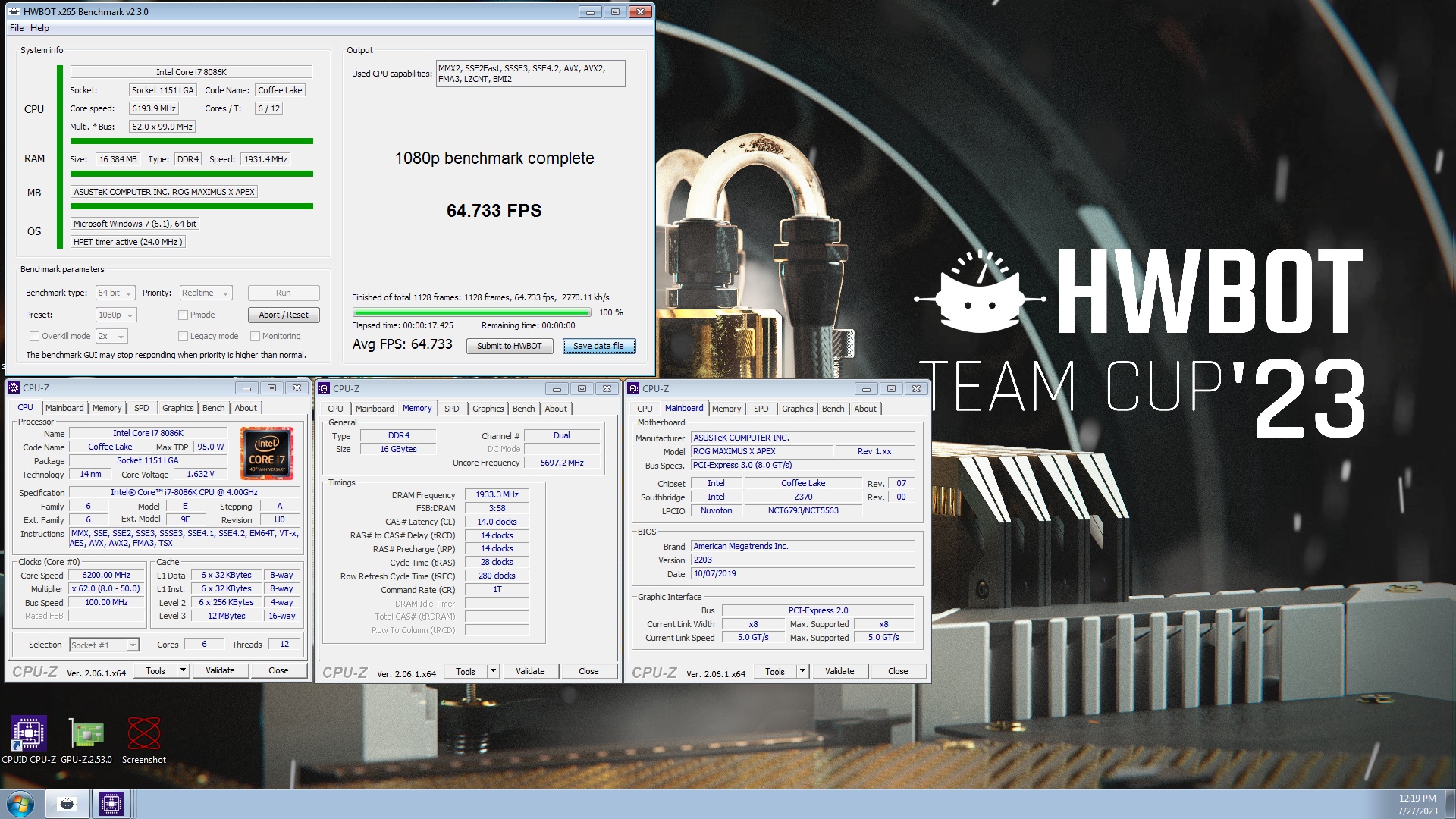Click Tools button in CPU-Z Mainboard window
The image size is (1456, 819).
point(775,671)
